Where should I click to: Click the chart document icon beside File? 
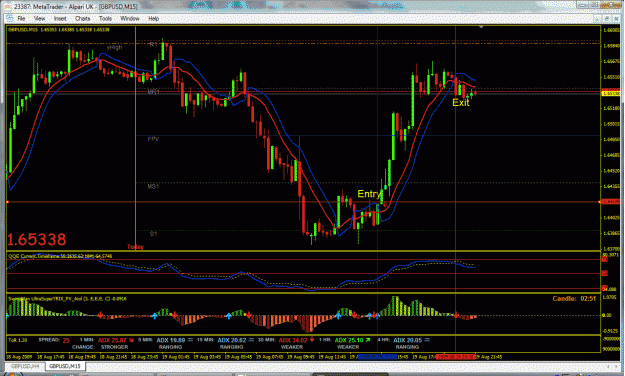[x=10, y=18]
